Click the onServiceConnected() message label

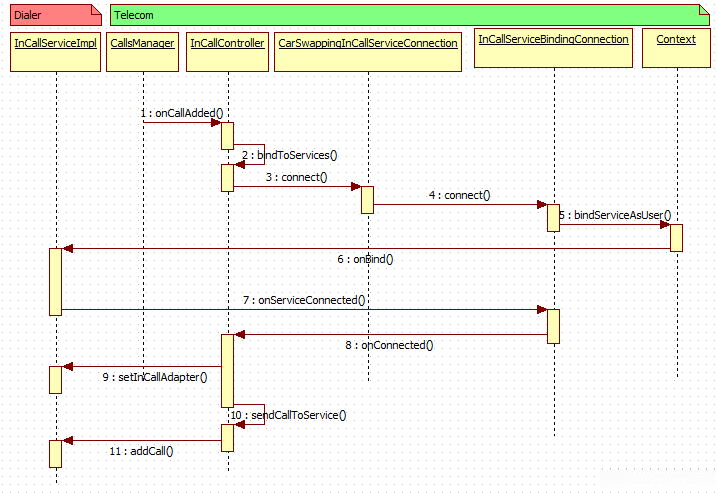point(304,300)
